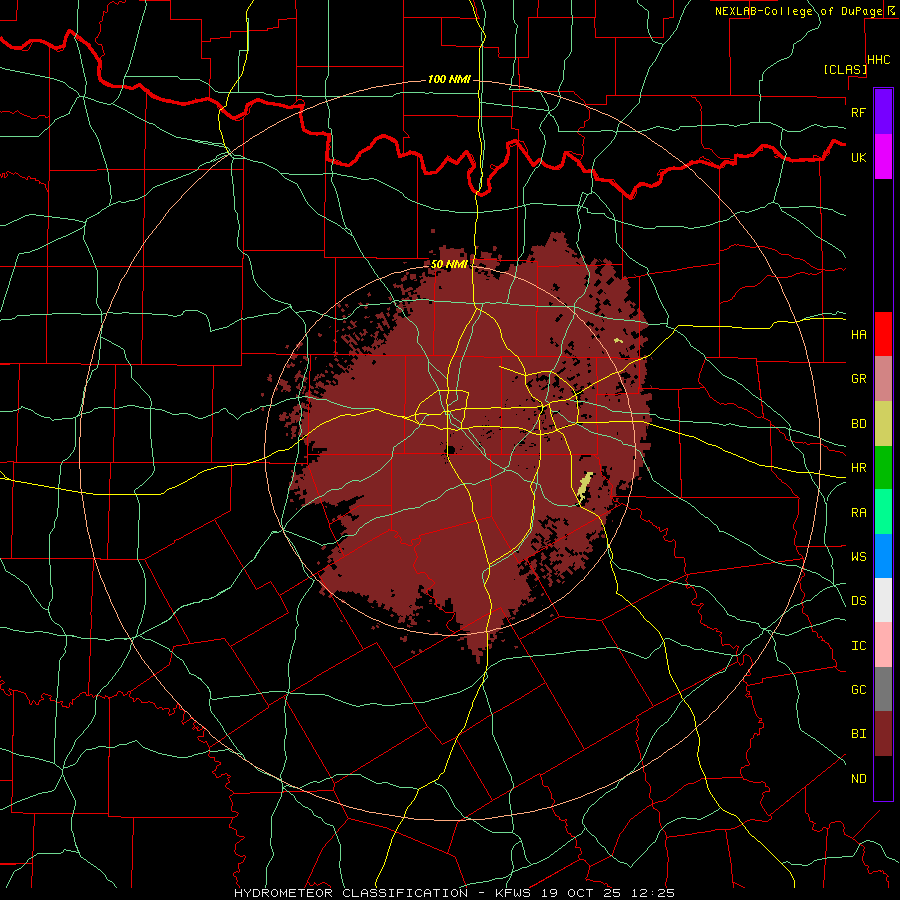The height and width of the screenshot is (900, 900).
Task: Click the "ND" legend label
Action: pyautogui.click(x=858, y=779)
